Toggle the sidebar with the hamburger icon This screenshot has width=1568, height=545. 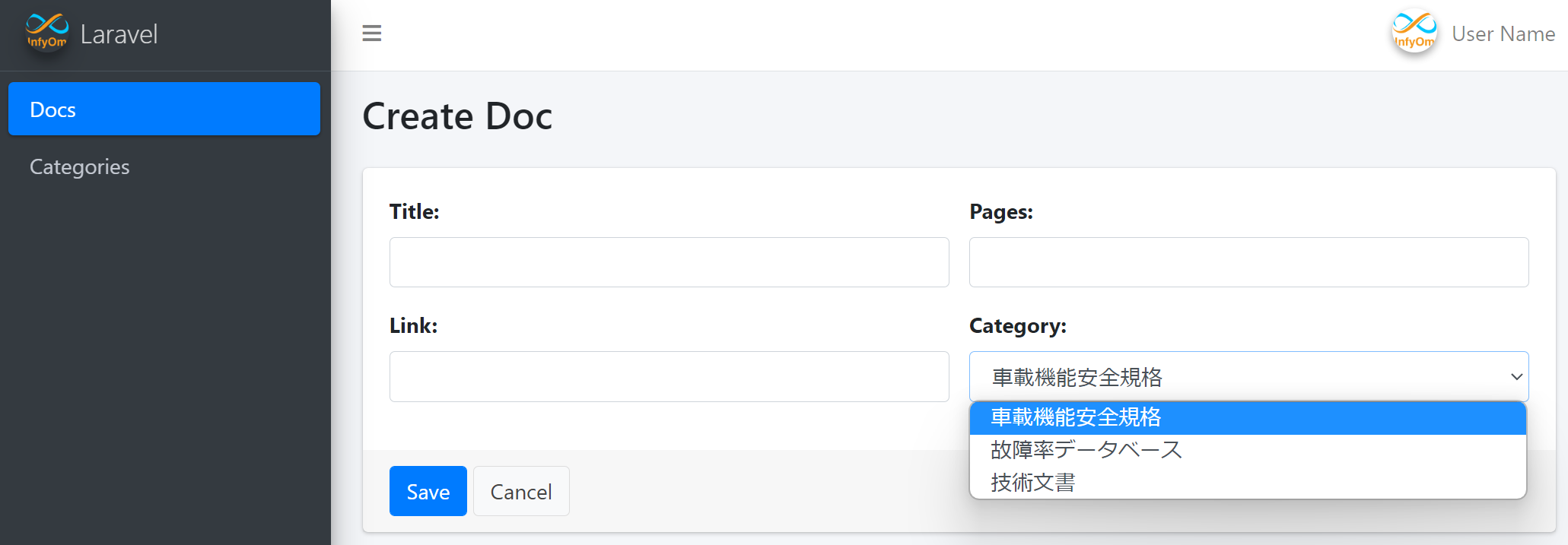pos(371,33)
